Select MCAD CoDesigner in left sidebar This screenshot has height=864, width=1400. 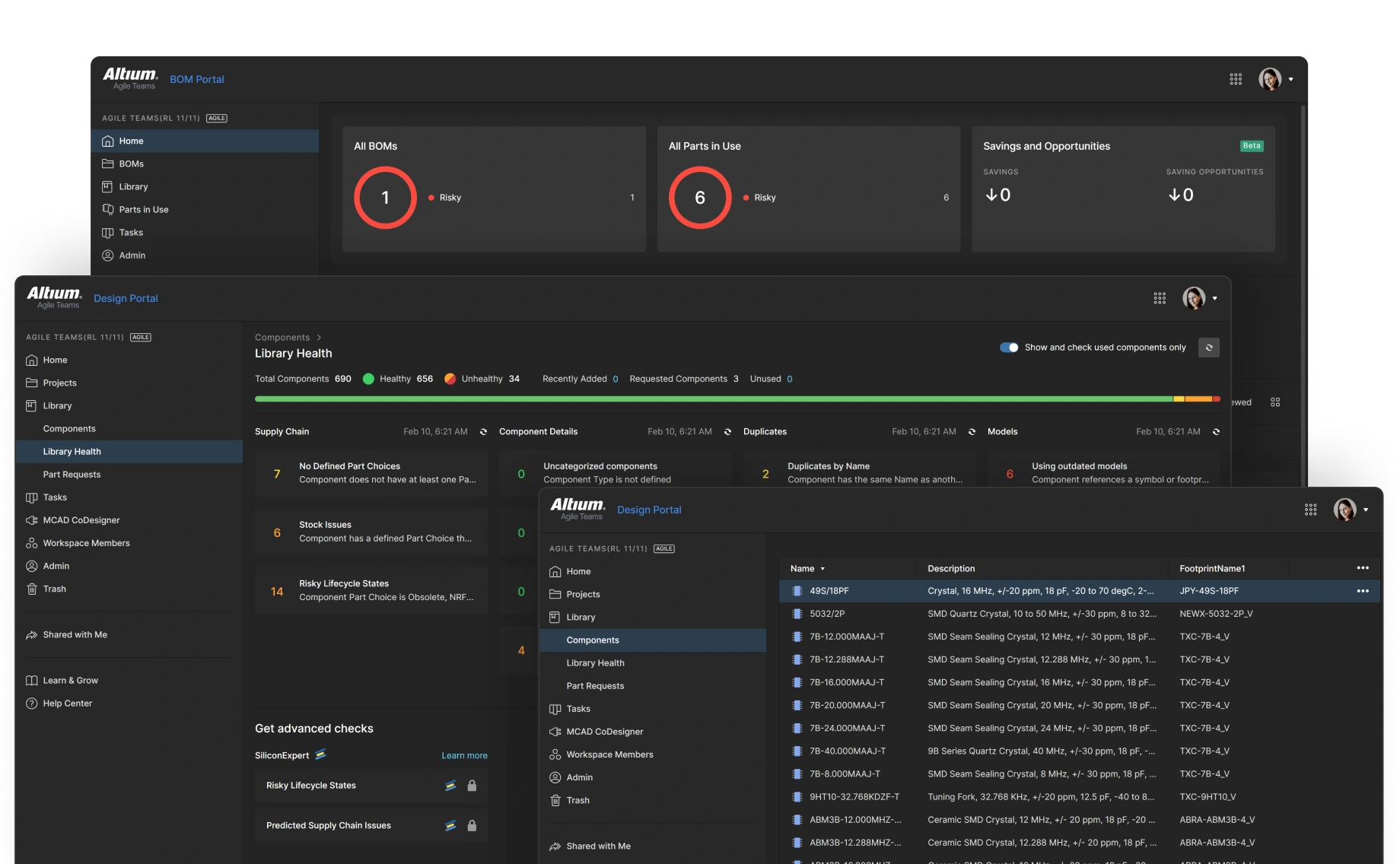click(x=81, y=520)
